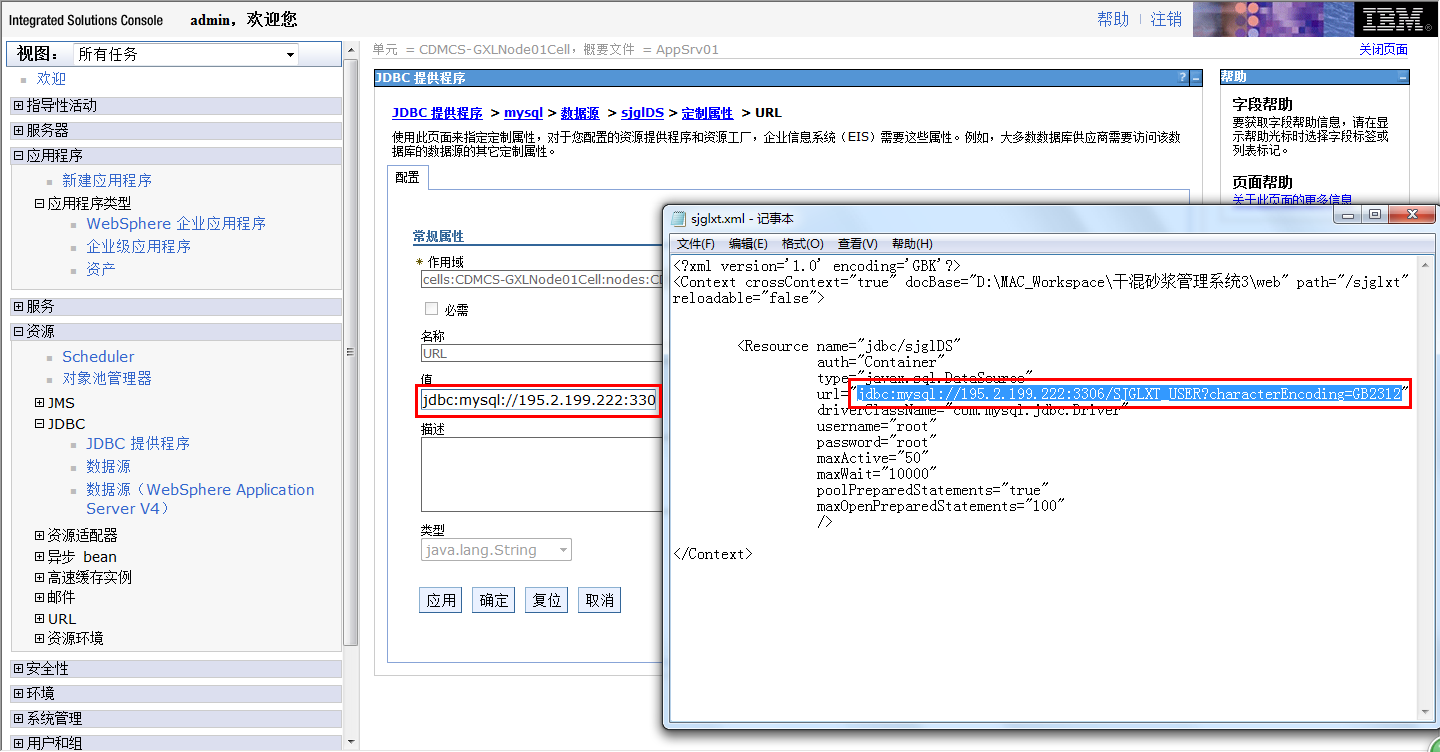Click the 取消 button
This screenshot has width=1440, height=752.
click(599, 600)
